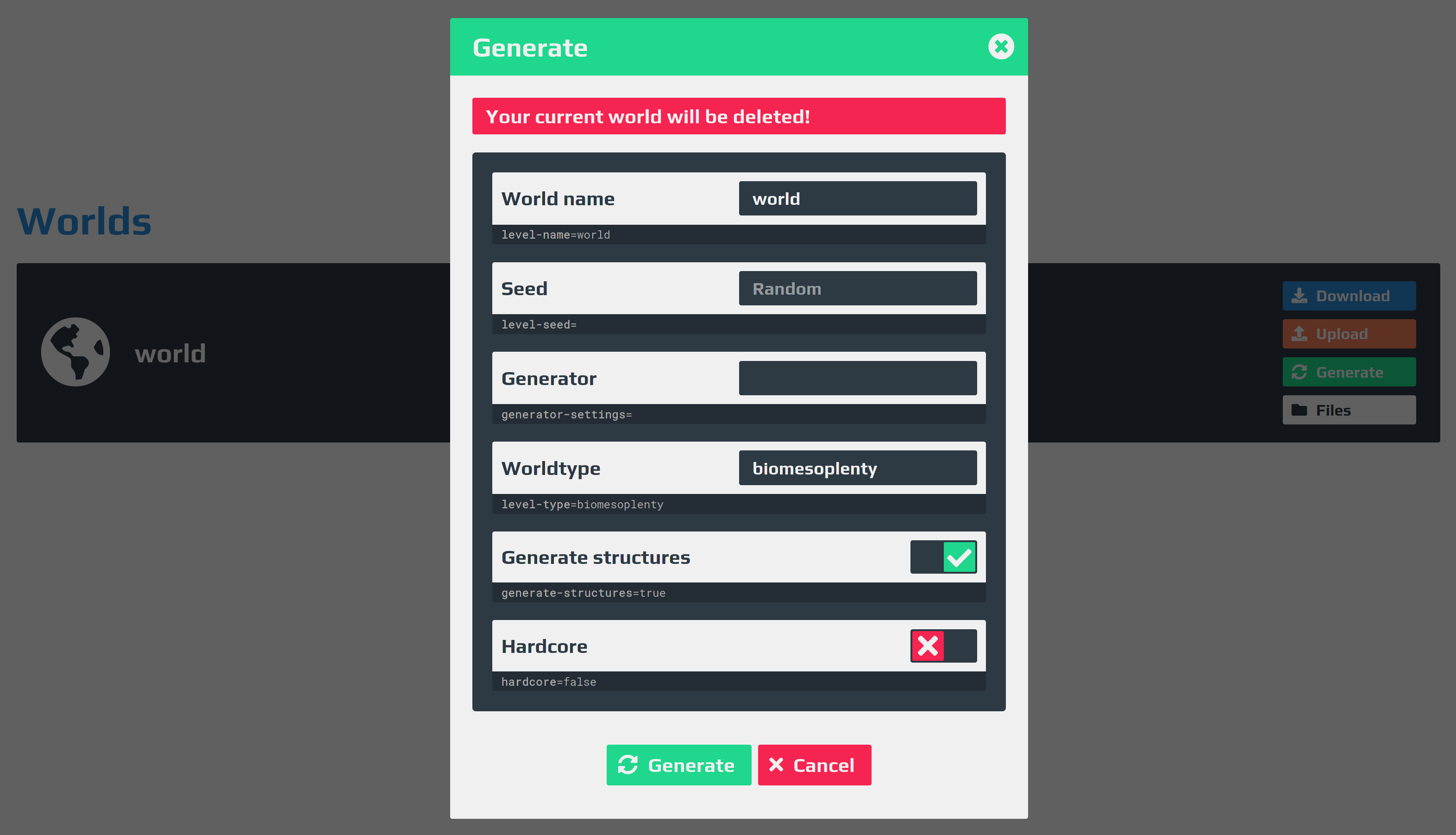Click the close X icon on dialog
Image resolution: width=1456 pixels, height=835 pixels.
pyautogui.click(x=1001, y=46)
